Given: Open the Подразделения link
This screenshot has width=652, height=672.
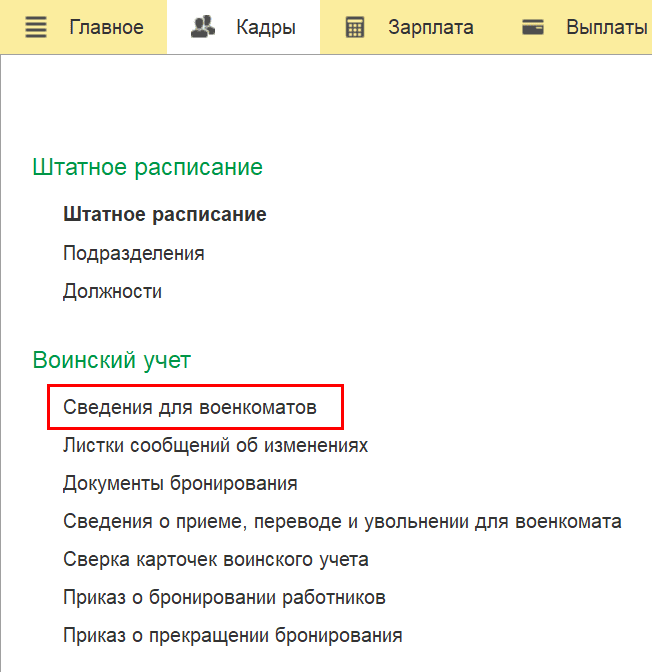Looking at the screenshot, I should (134, 253).
